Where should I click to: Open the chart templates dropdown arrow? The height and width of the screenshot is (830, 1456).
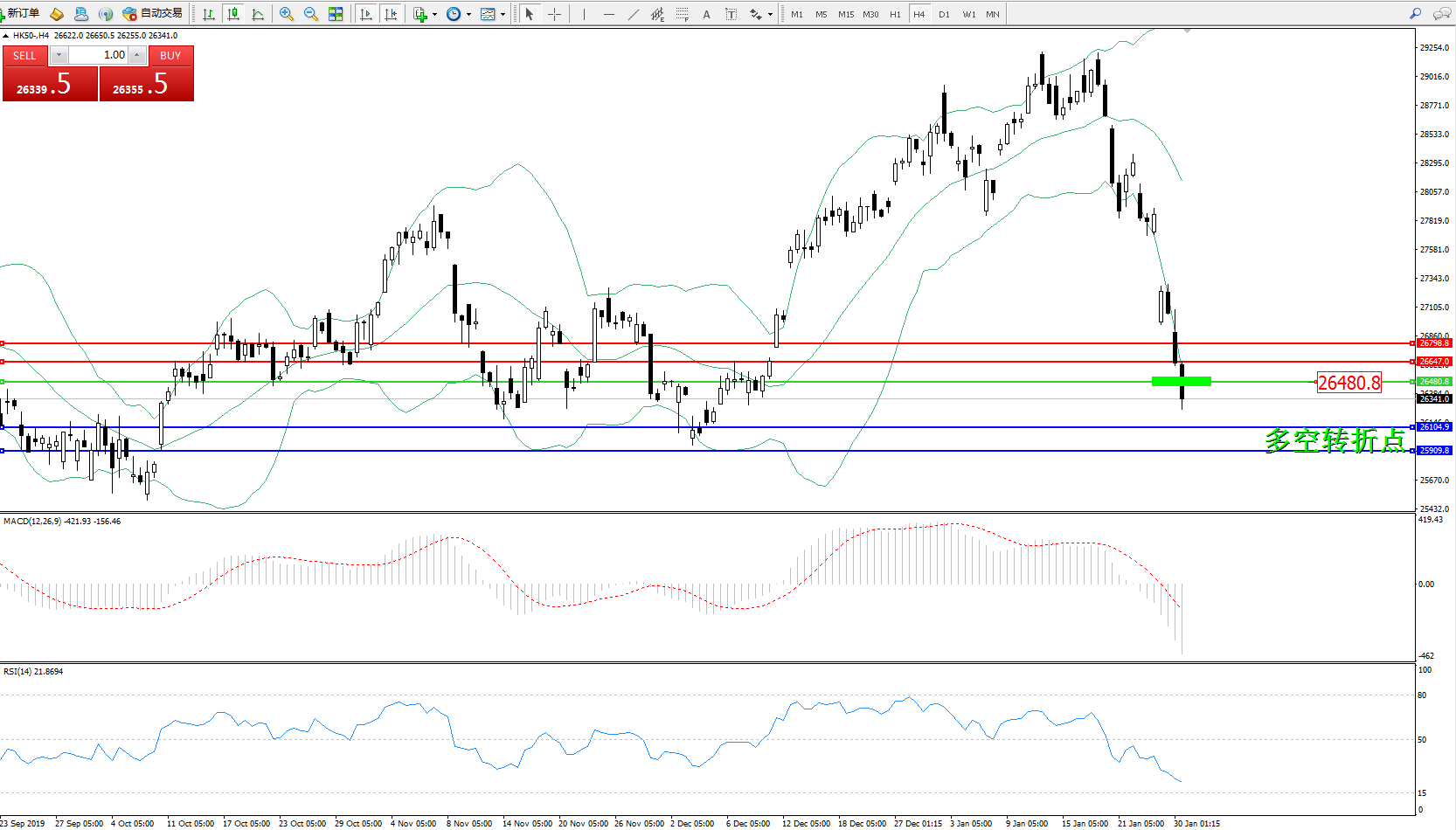(x=503, y=14)
